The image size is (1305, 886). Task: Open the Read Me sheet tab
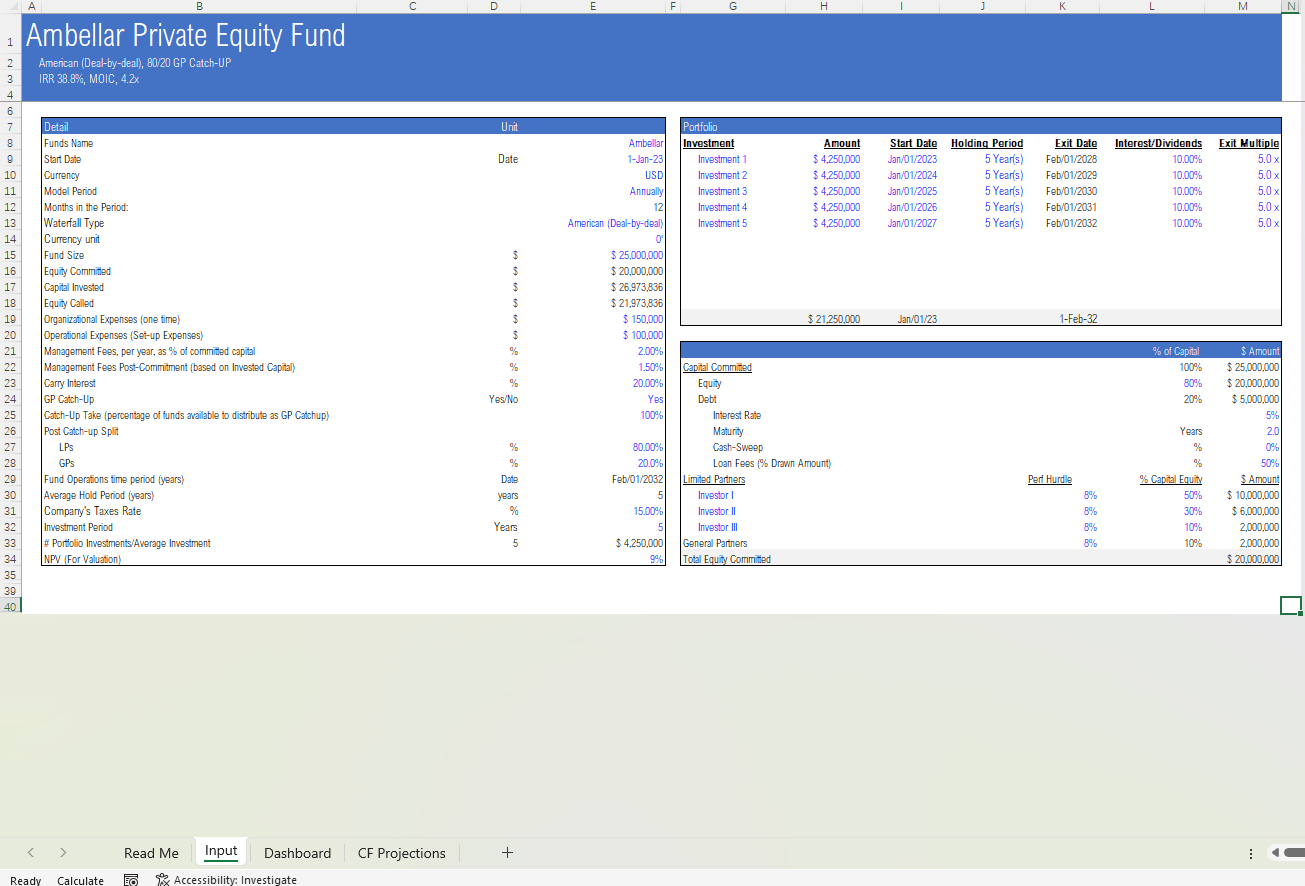pyautogui.click(x=151, y=853)
